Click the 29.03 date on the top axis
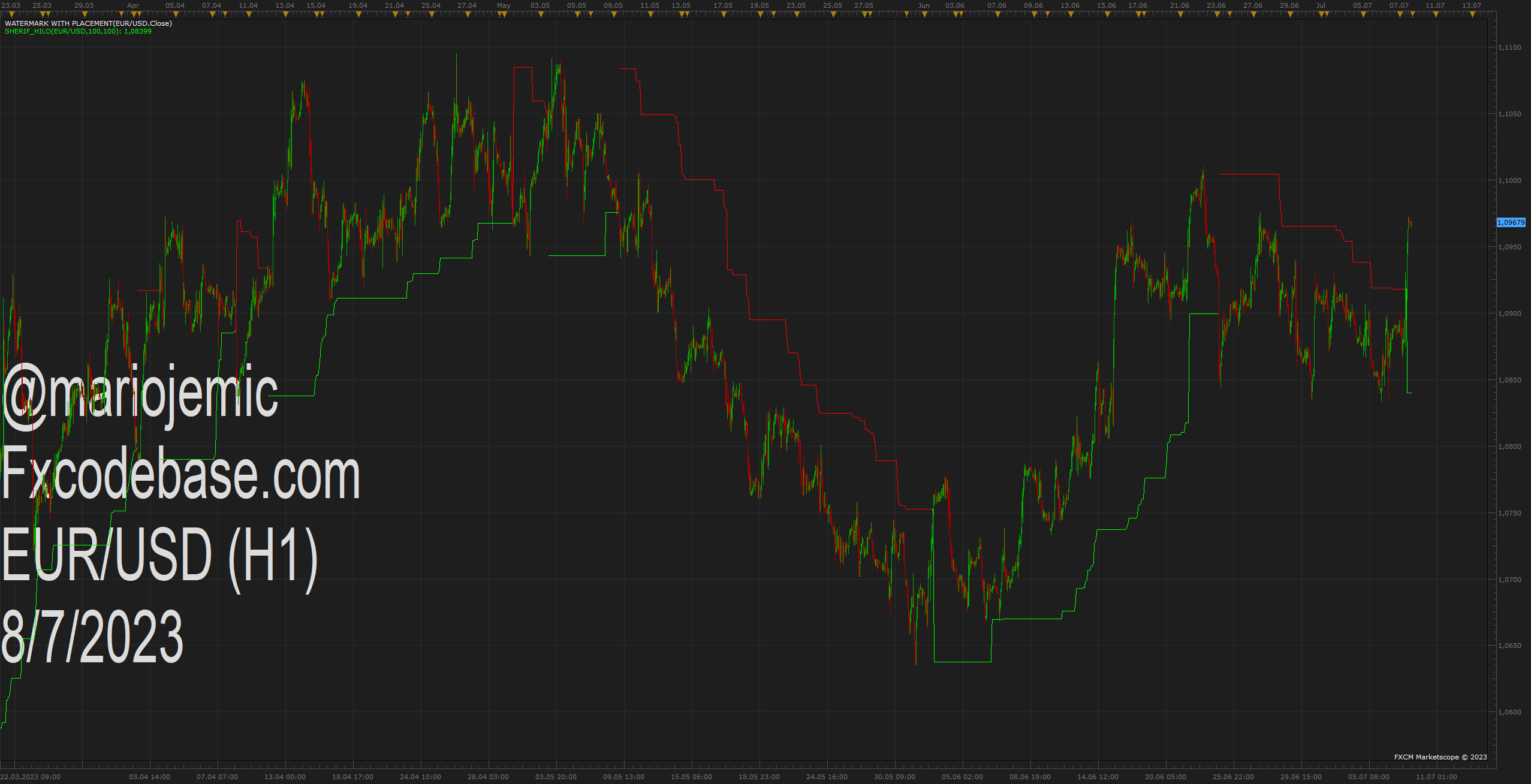The image size is (1531, 784). tap(84, 5)
